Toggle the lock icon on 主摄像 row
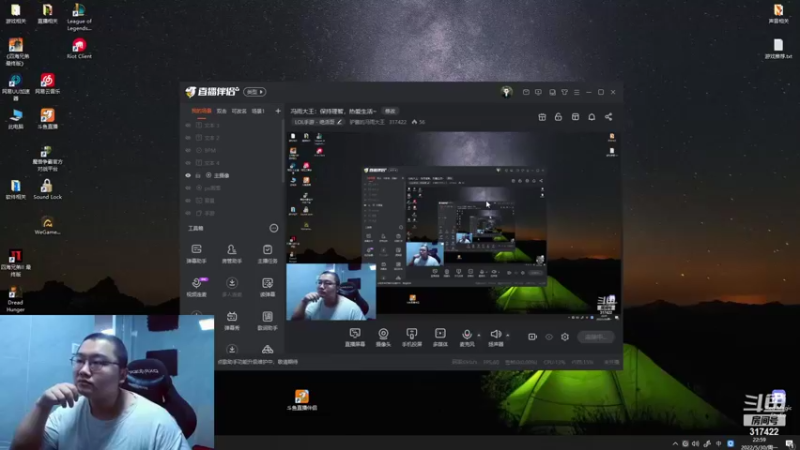800x450 pixels. point(198,175)
